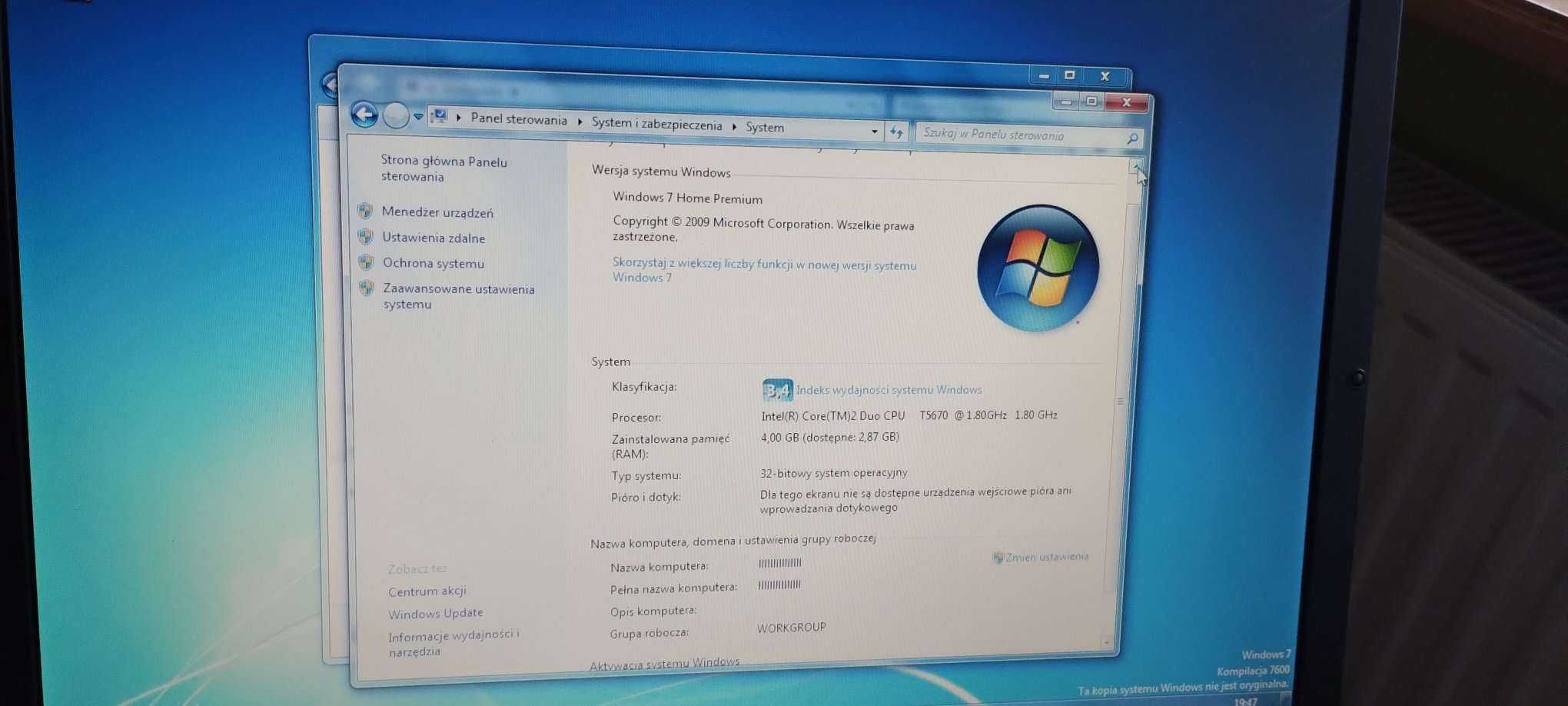This screenshot has width=1568, height=706.
Task: Click the 3,4 performance rating badge
Action: pos(777,391)
